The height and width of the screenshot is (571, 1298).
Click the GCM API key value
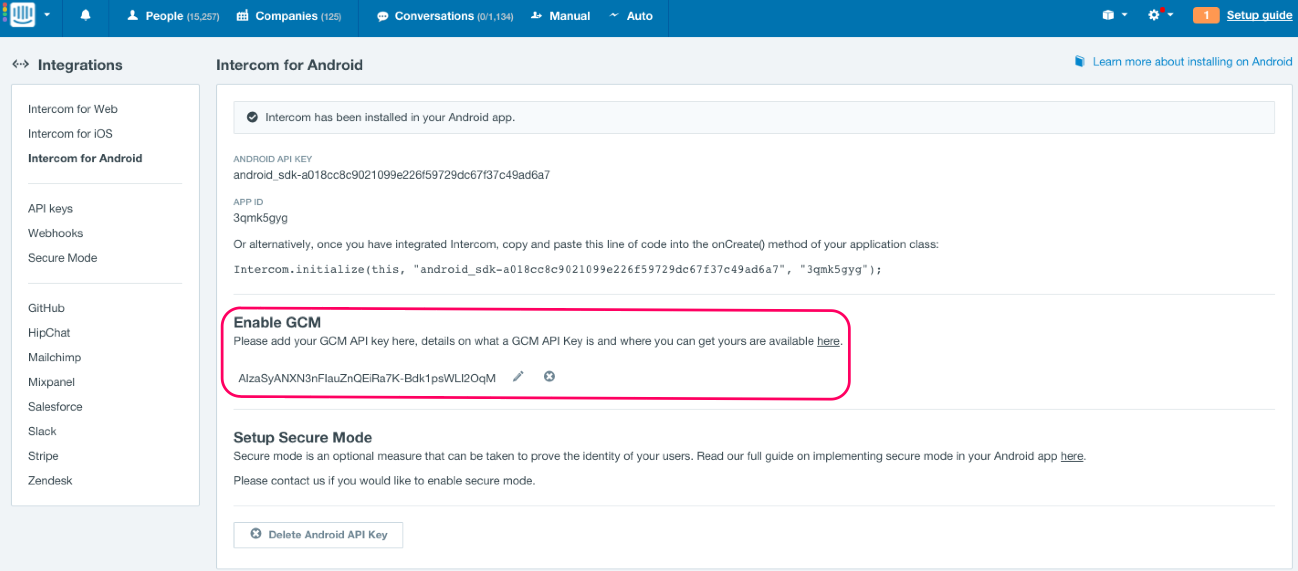coord(367,378)
